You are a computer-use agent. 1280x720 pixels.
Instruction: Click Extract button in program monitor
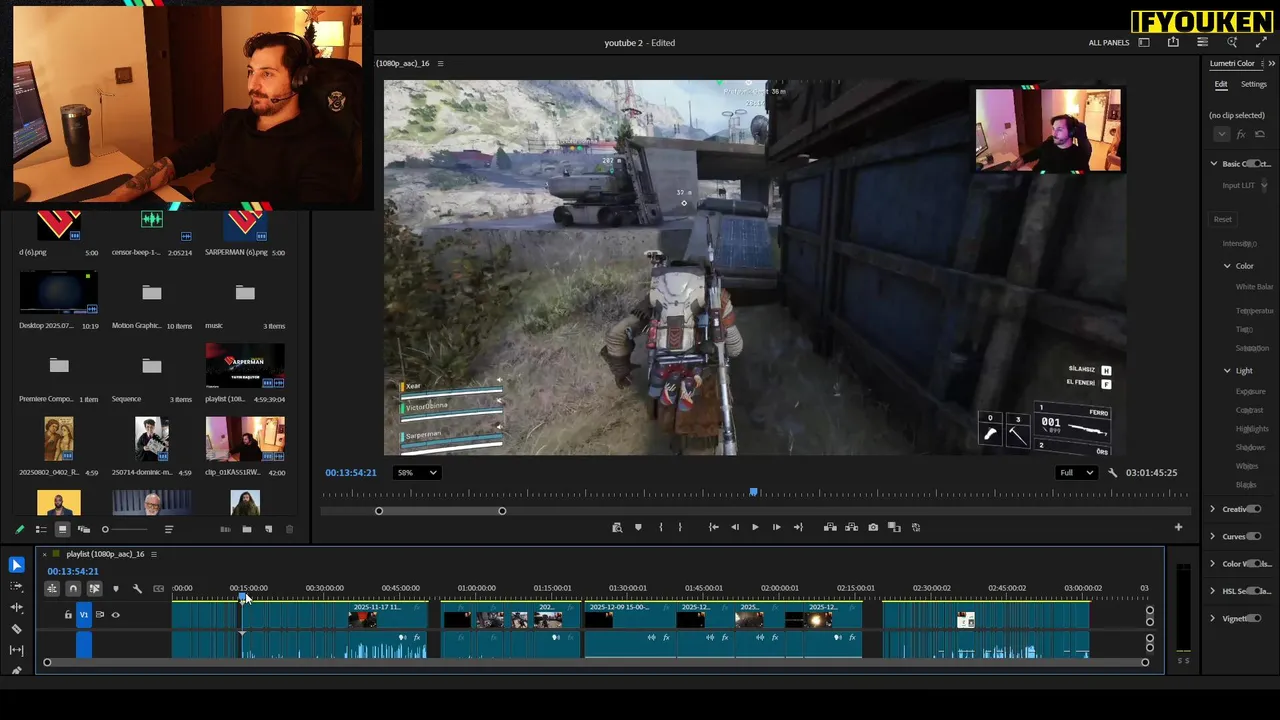pos(851,527)
